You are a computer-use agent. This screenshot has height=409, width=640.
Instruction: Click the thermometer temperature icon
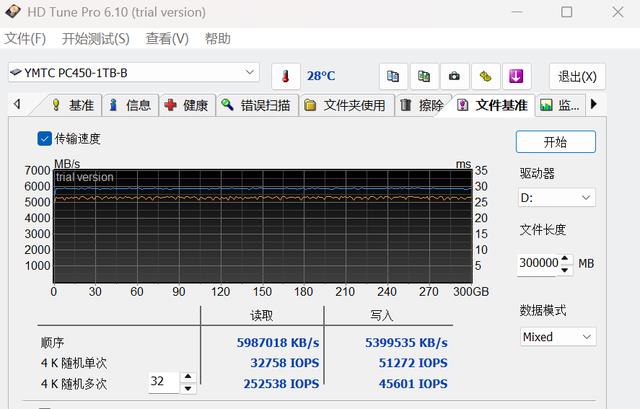click(x=285, y=76)
